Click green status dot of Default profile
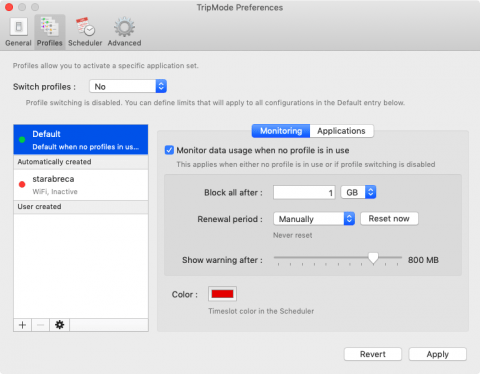The image size is (480, 374). click(x=22, y=140)
